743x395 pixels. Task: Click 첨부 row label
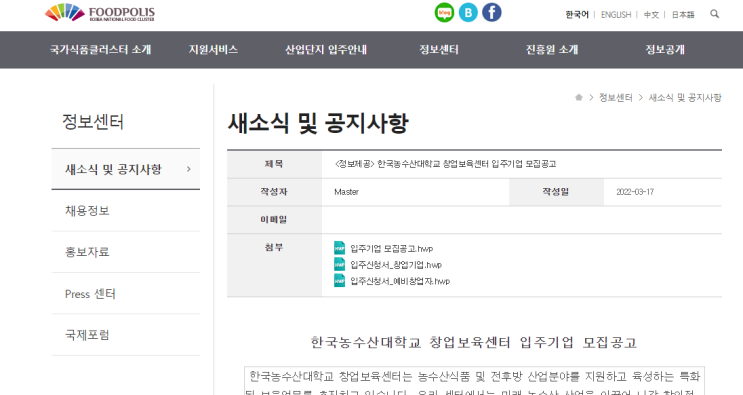tap(274, 247)
